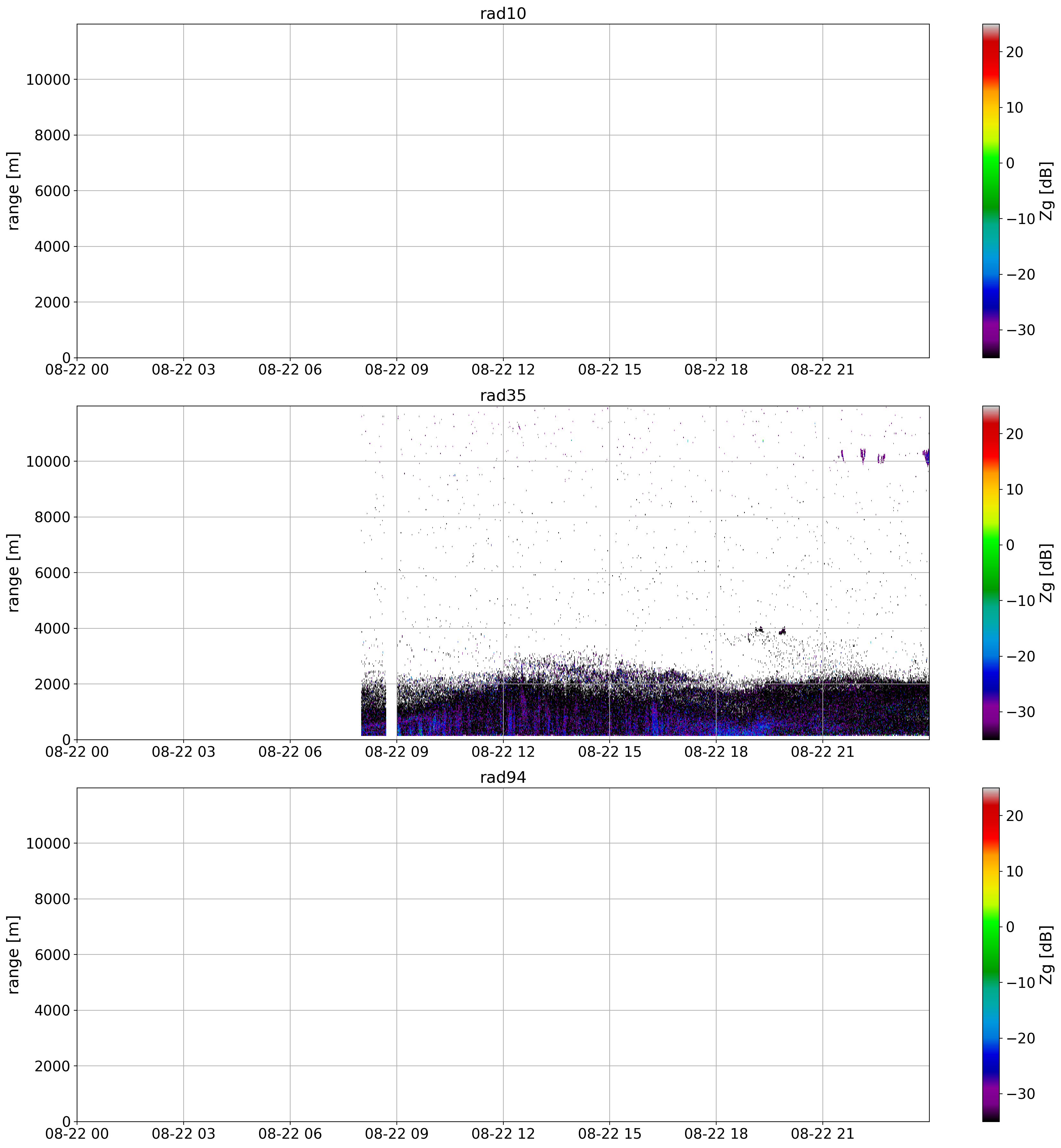This screenshot has width=1061, height=1148.
Task: Click the 'Zg [dB]' label beside rad10 colorbar
Action: [1046, 191]
